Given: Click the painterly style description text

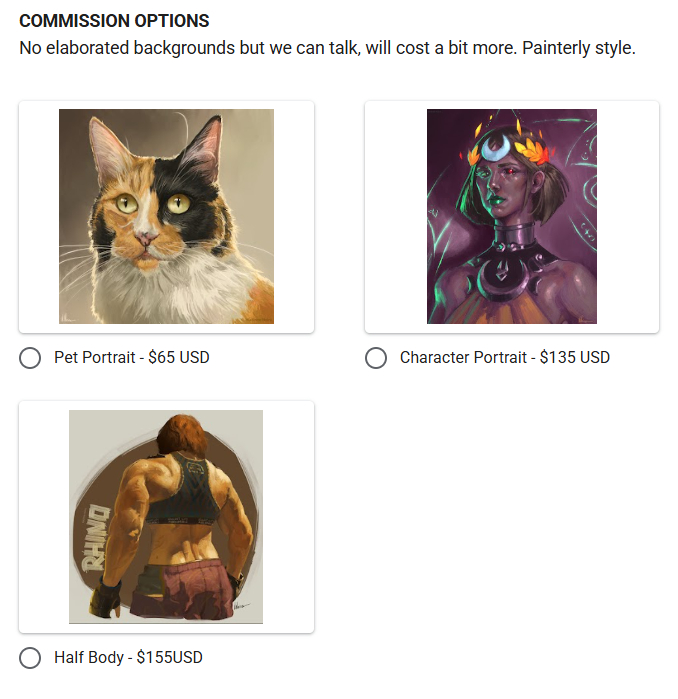Looking at the screenshot, I should 327,48.
